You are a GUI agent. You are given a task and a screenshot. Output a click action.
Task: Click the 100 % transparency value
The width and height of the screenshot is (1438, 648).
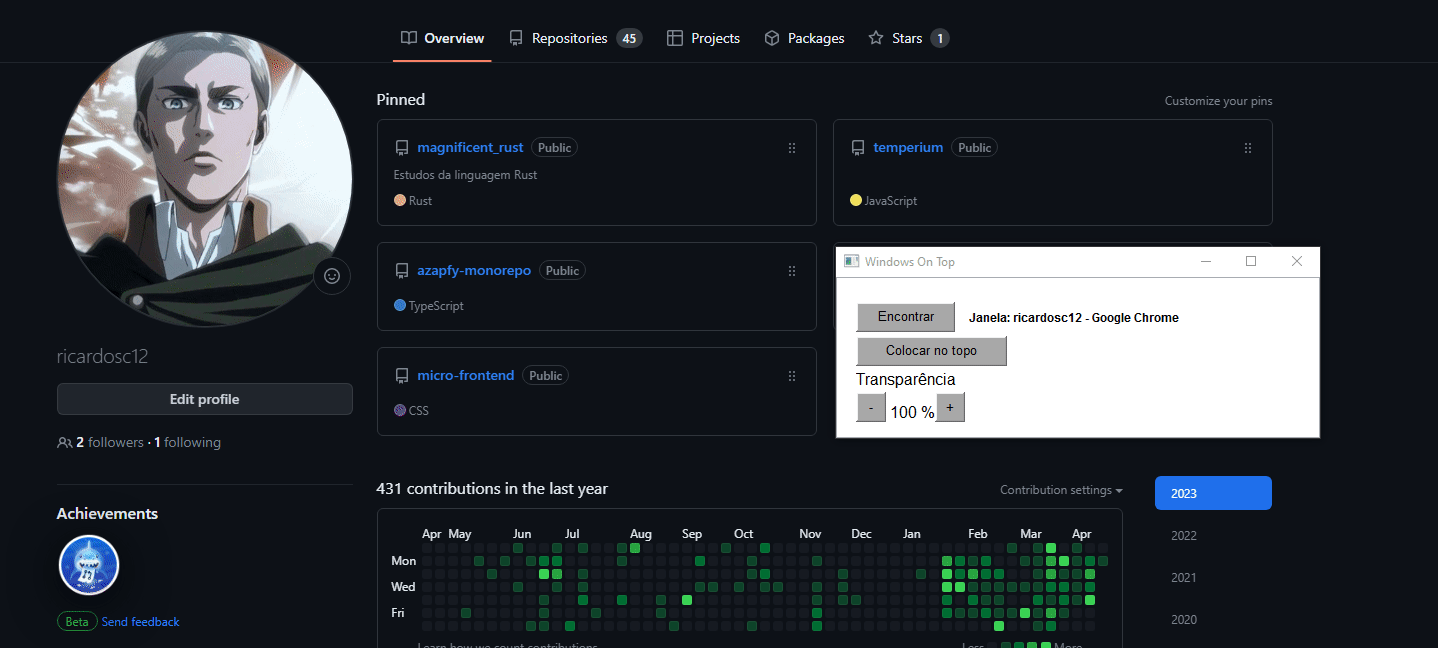click(x=912, y=412)
